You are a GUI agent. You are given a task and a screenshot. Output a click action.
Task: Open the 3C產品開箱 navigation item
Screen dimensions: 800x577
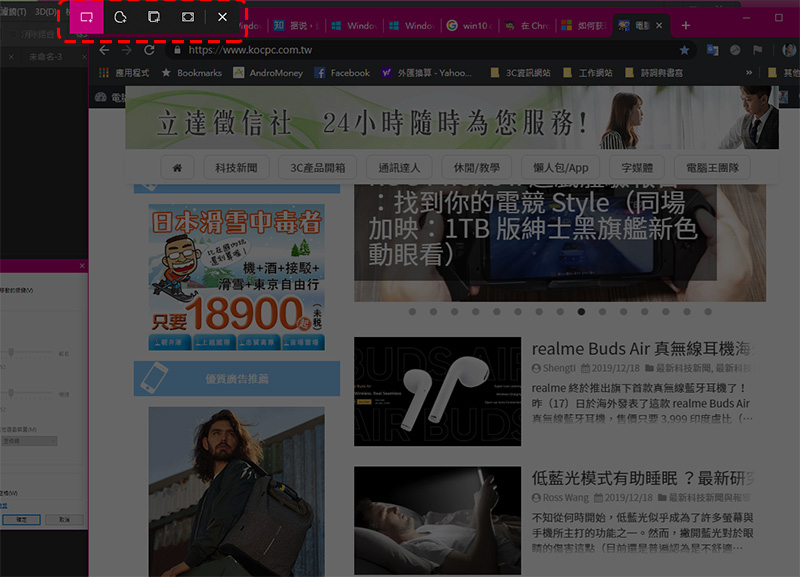tap(317, 167)
